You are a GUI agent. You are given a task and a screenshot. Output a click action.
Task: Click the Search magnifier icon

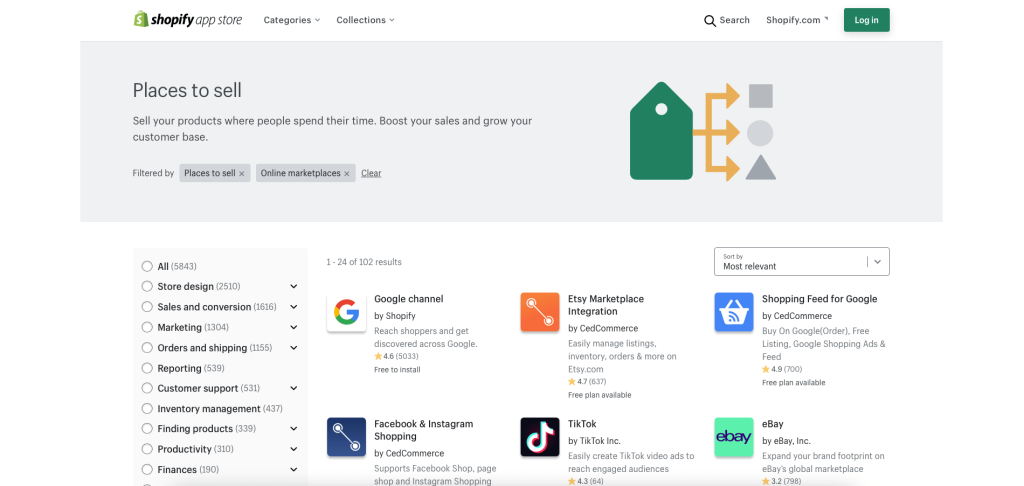(x=710, y=20)
